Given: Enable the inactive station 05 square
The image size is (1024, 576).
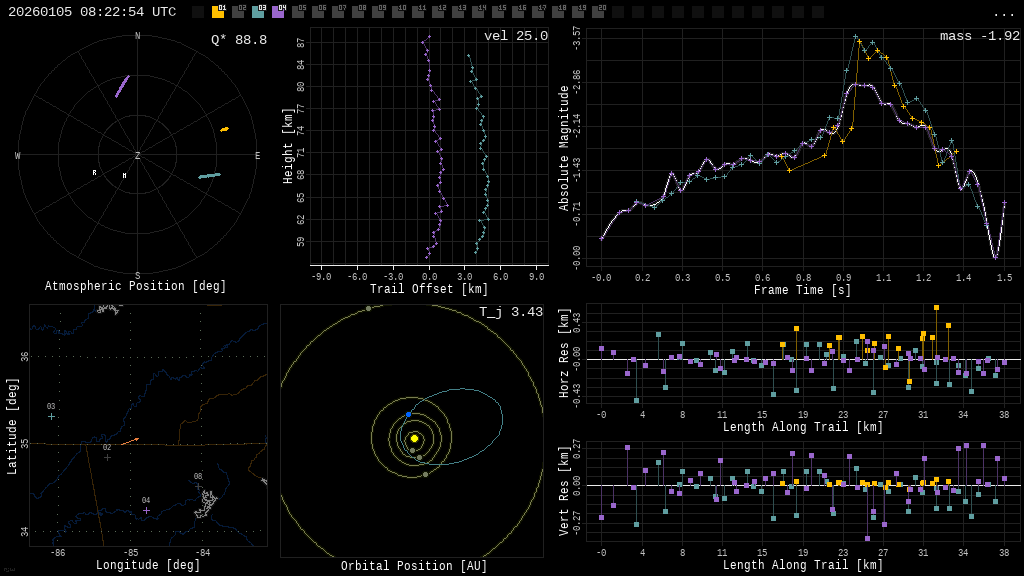Looking at the screenshot, I should (298, 12).
